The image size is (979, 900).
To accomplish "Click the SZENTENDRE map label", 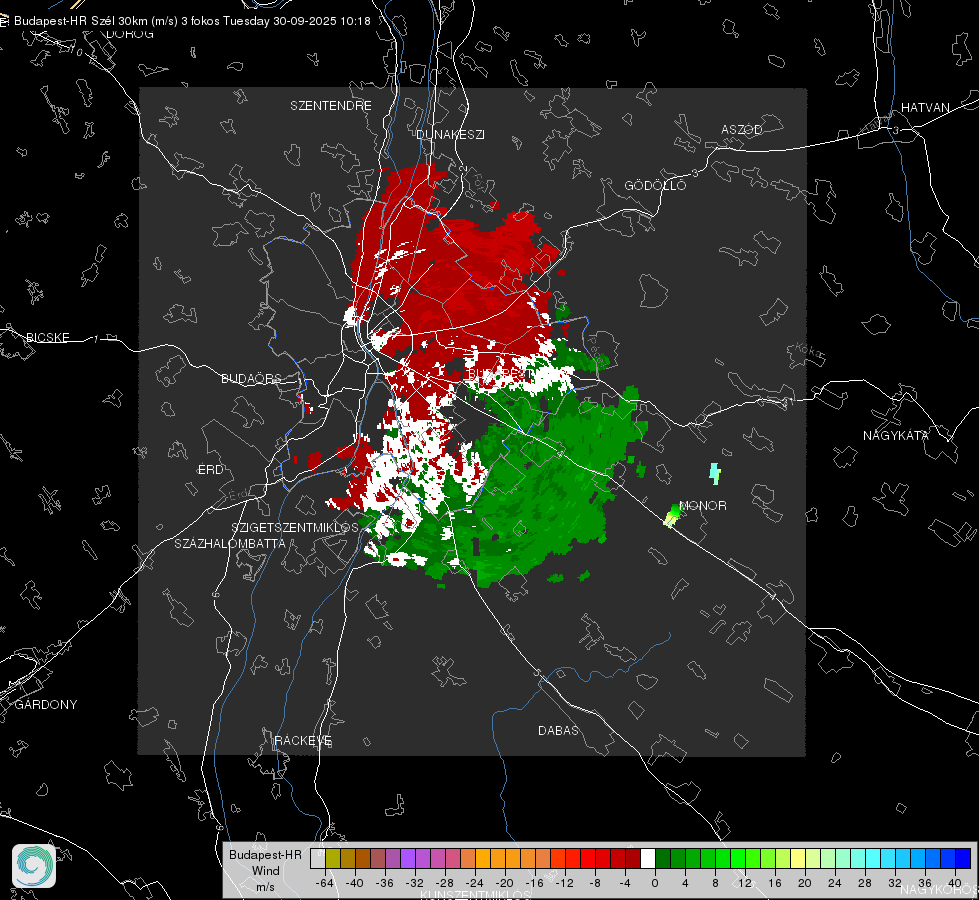I will point(331,106).
